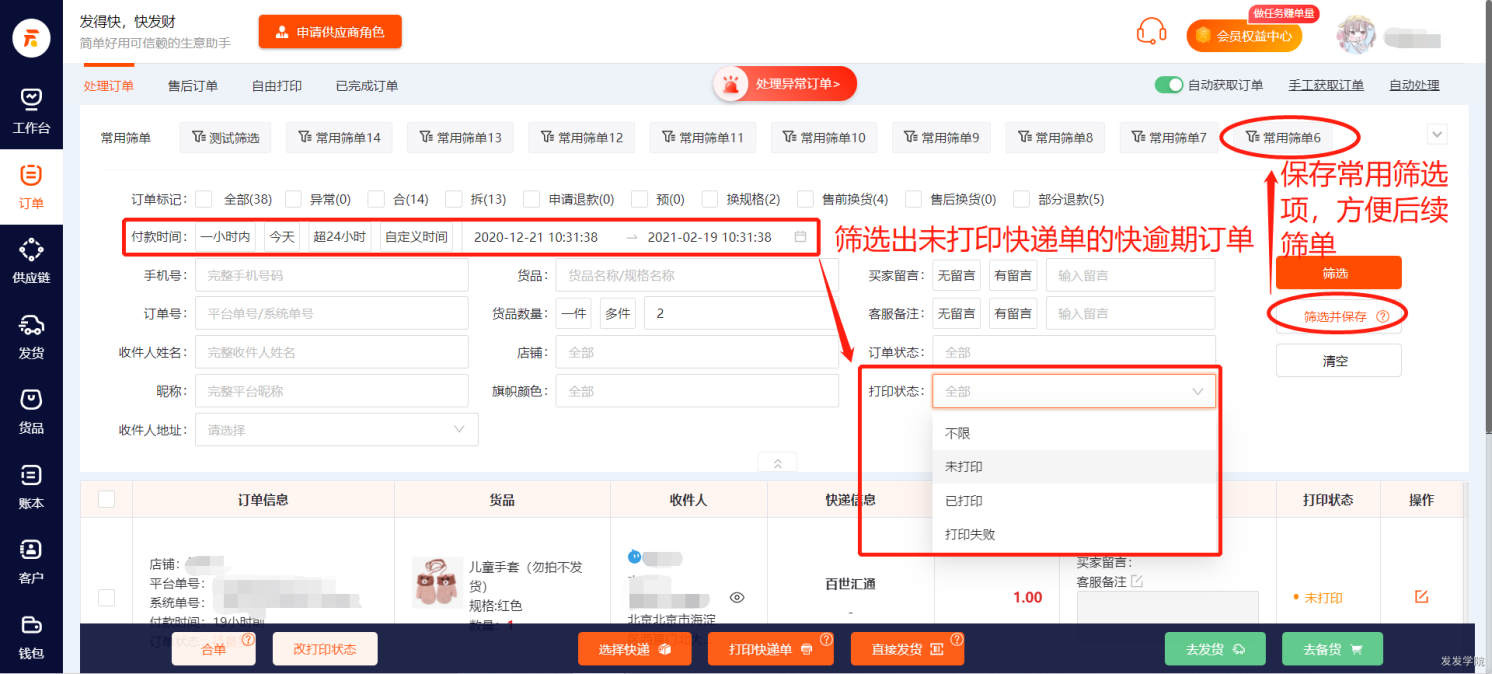
Task: Click the 去发货 green button
Action: tap(1215, 649)
